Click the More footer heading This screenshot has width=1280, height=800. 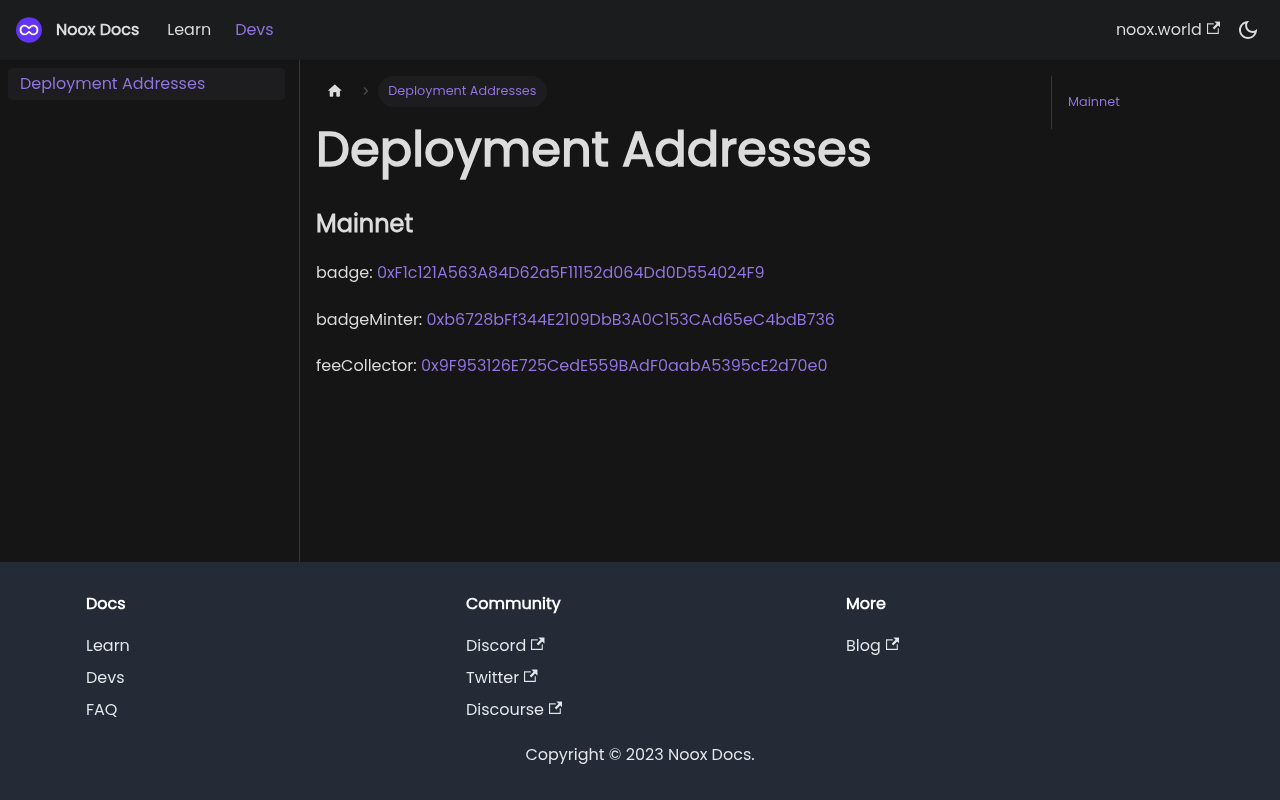pos(866,604)
